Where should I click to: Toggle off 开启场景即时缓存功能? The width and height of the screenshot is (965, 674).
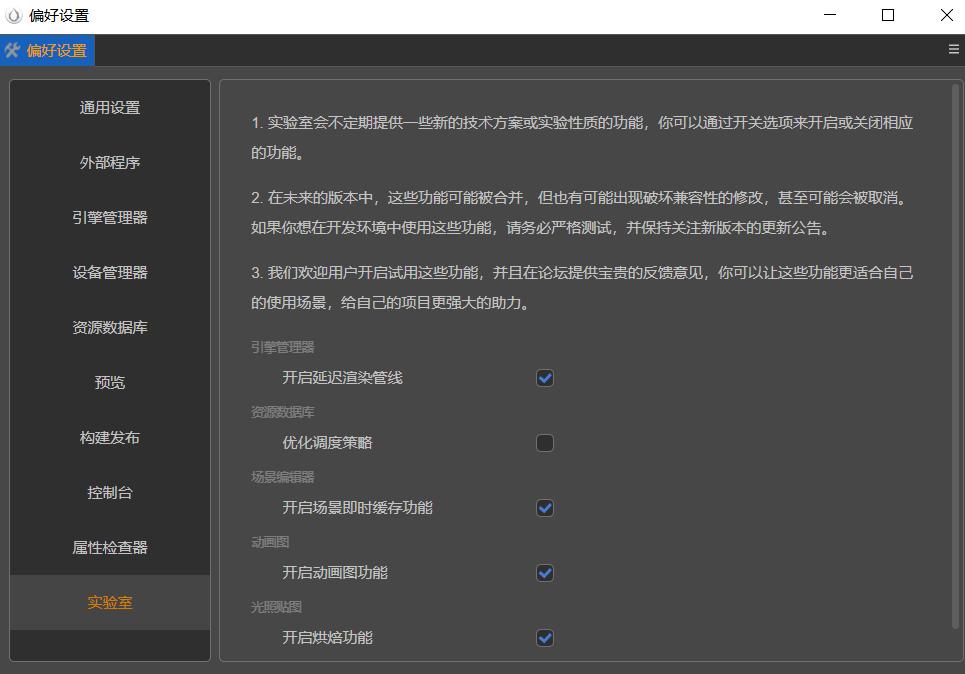point(545,507)
